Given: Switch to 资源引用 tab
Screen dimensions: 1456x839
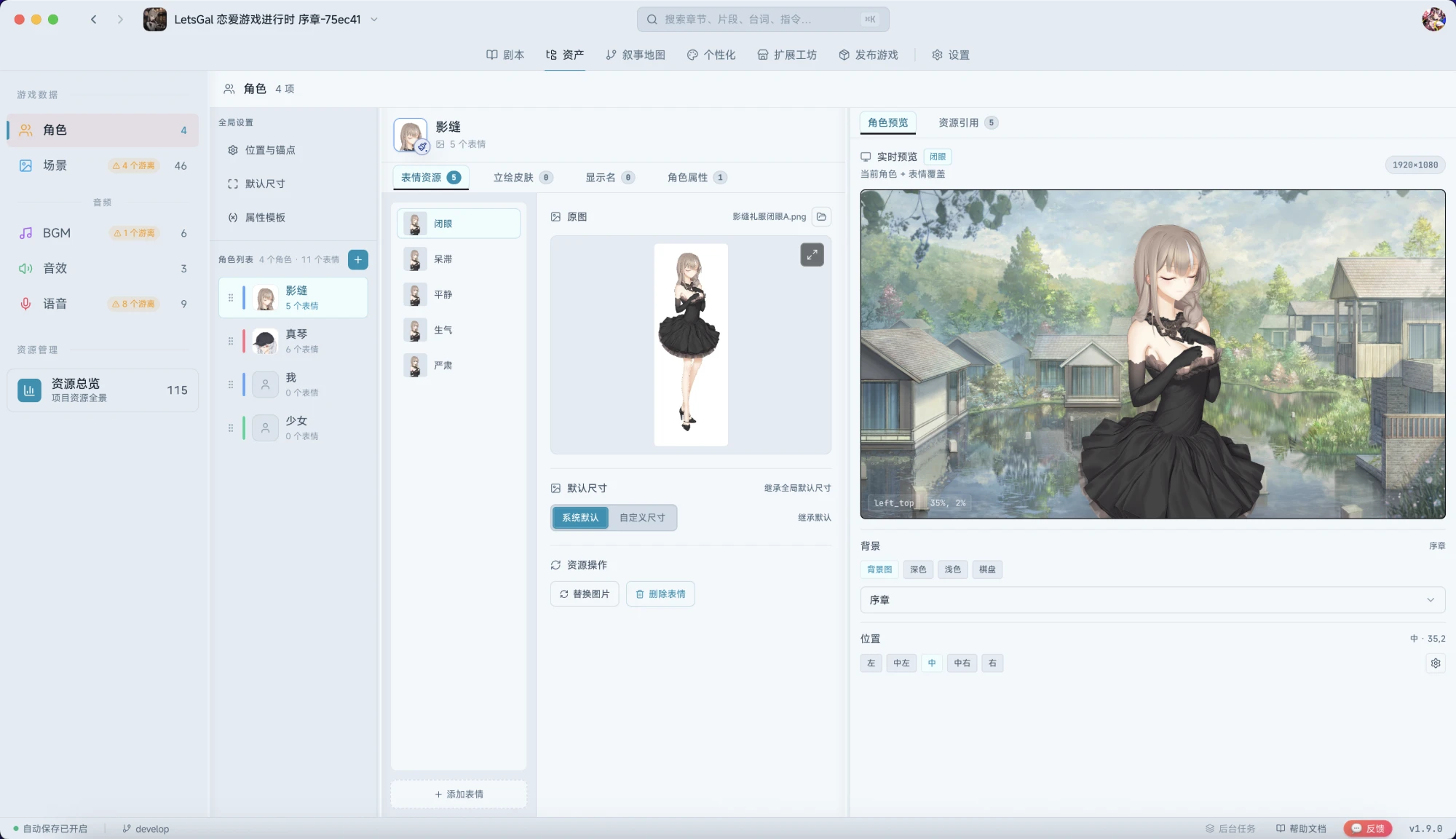Looking at the screenshot, I should click(968, 122).
